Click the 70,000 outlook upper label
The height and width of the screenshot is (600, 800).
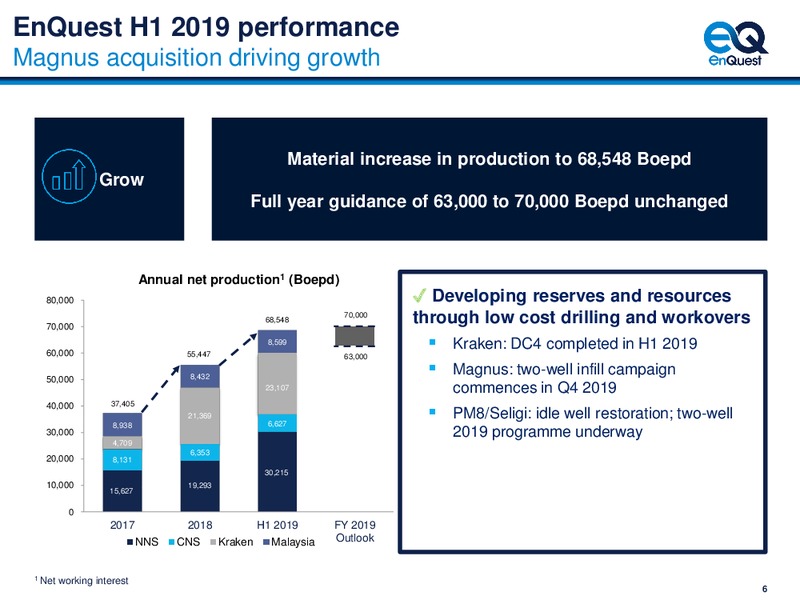tap(356, 315)
